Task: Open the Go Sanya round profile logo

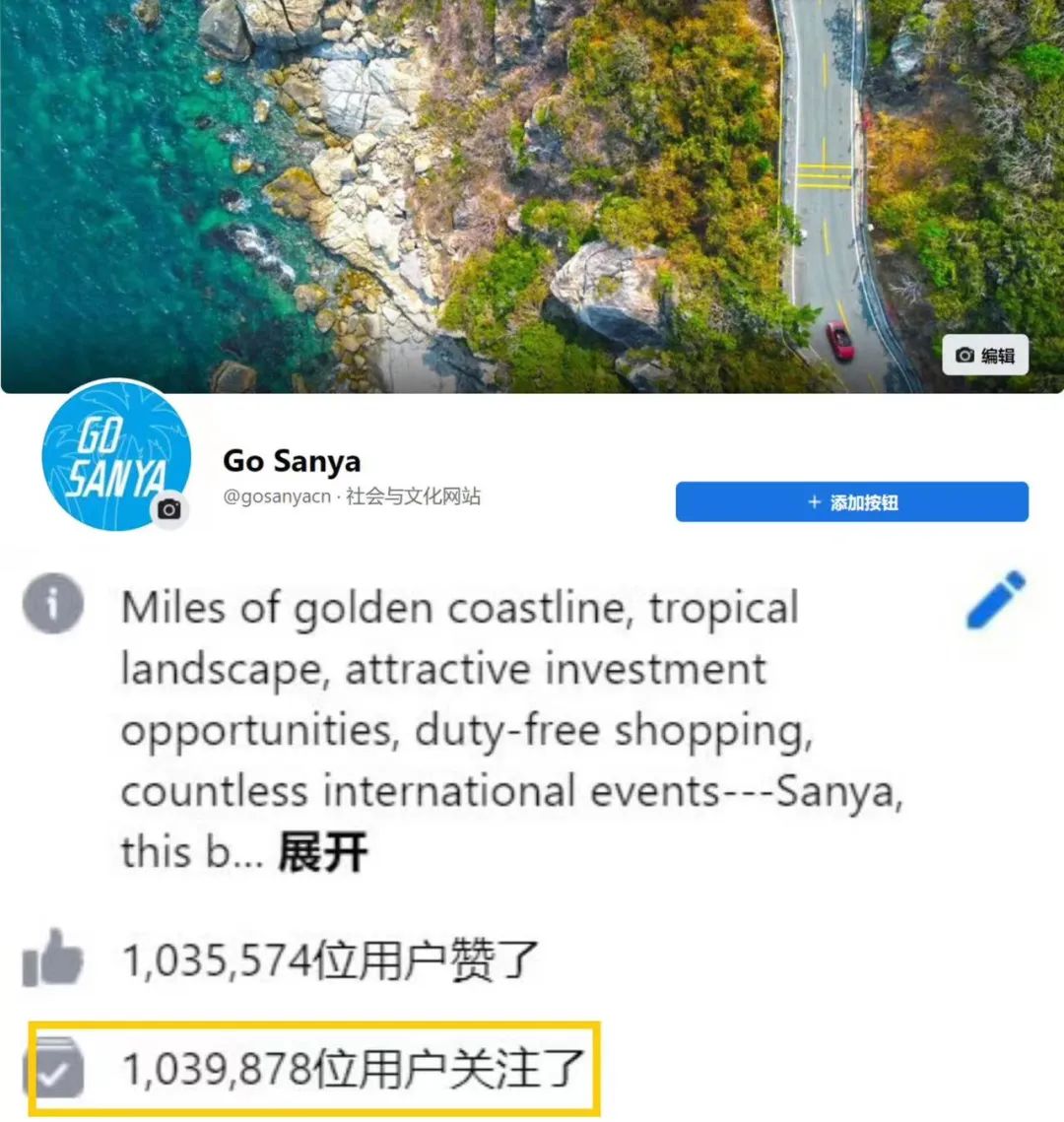Action: coord(116,455)
